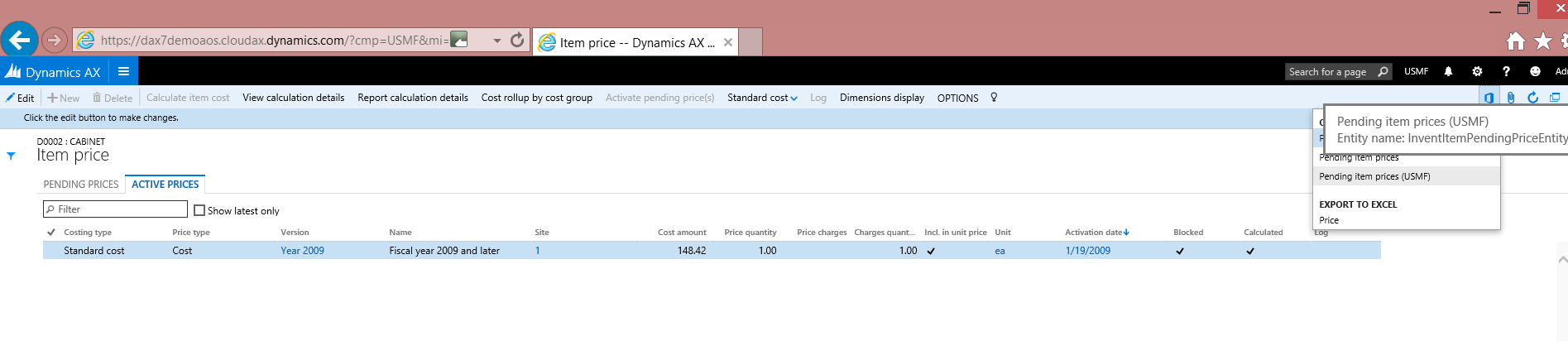The height and width of the screenshot is (341, 1568).
Task: Click the Fiscal year 2009 and later name cell
Action: (444, 251)
